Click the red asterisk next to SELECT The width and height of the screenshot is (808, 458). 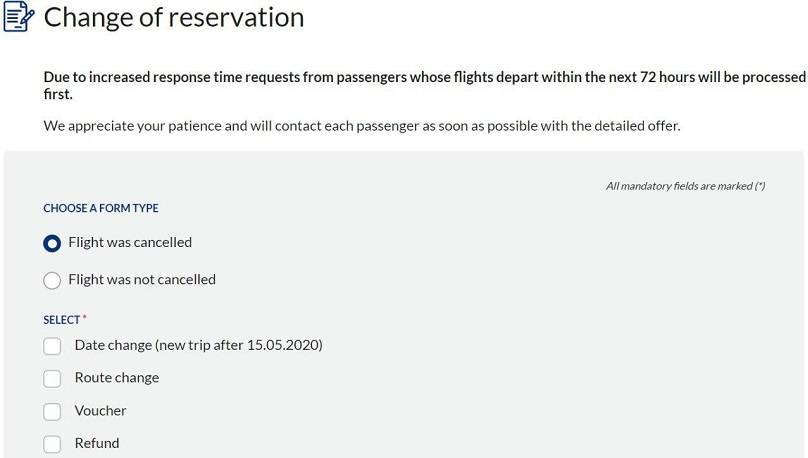coord(85,318)
